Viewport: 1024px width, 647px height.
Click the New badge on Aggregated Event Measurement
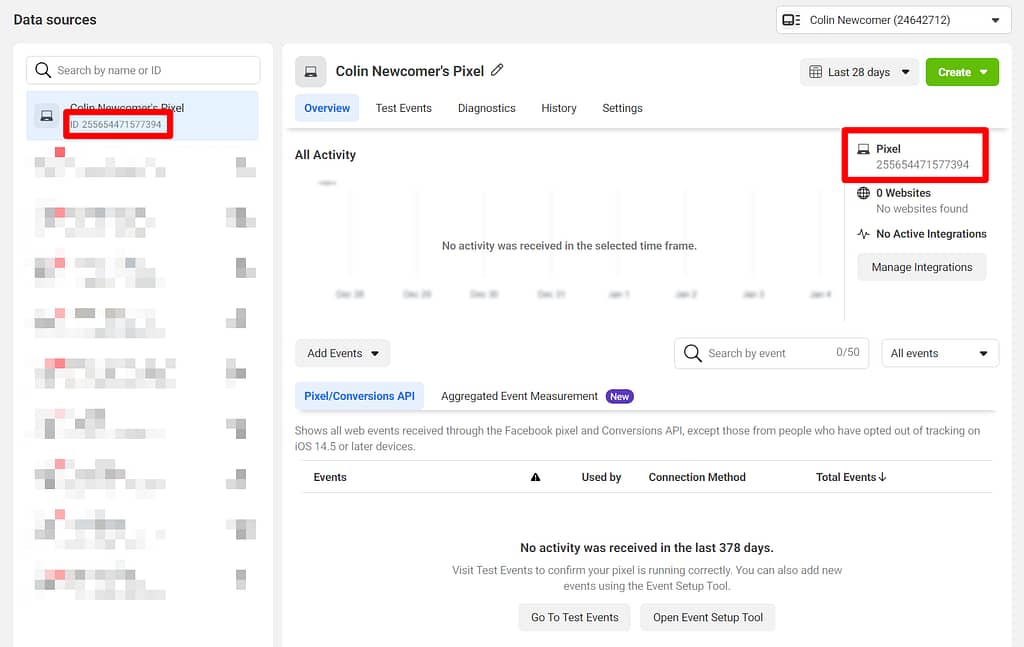click(620, 396)
